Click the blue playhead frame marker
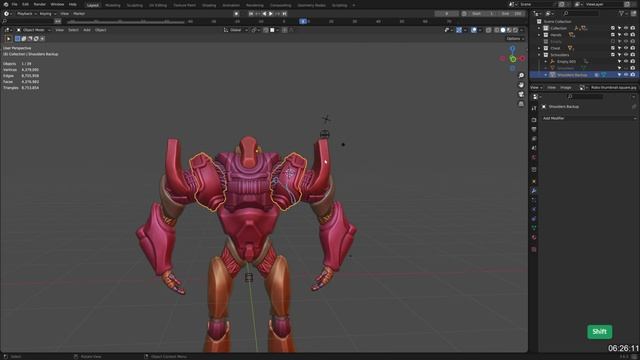 click(303, 21)
